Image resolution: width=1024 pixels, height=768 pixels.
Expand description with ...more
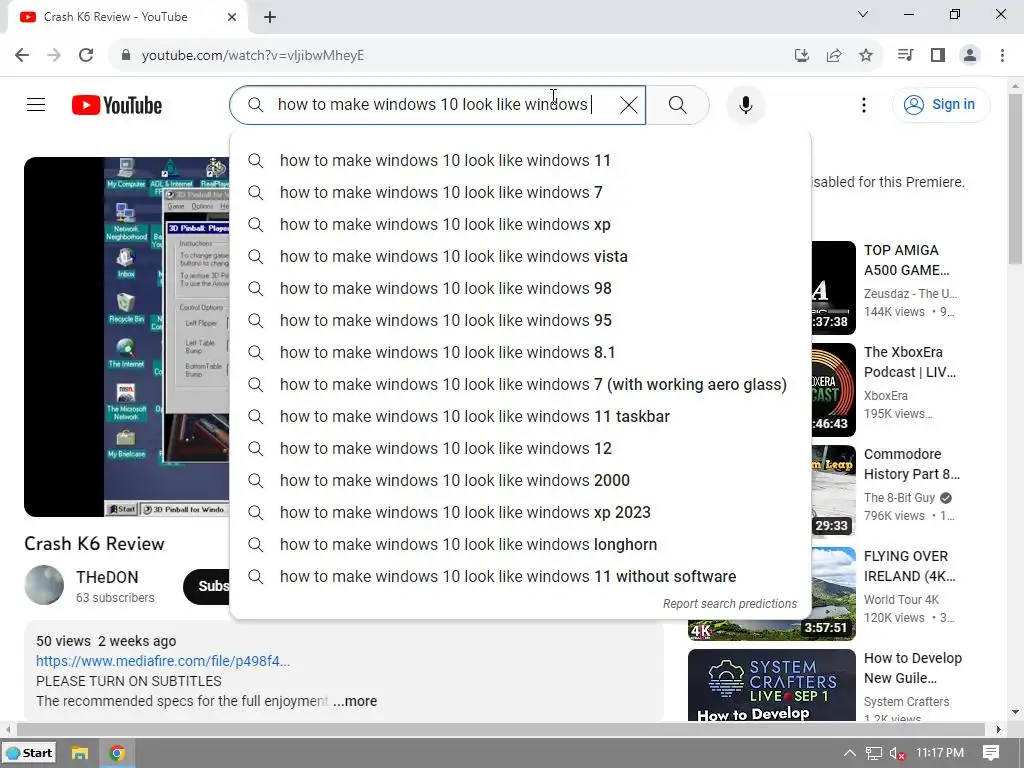pos(355,701)
